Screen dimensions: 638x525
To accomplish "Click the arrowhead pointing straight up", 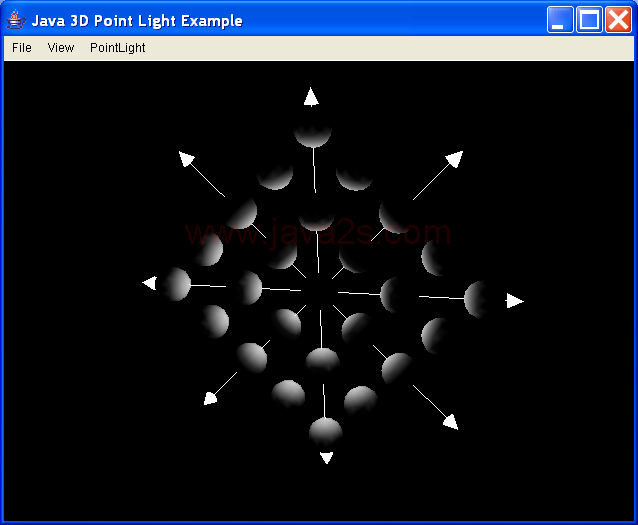I will pos(311,97).
